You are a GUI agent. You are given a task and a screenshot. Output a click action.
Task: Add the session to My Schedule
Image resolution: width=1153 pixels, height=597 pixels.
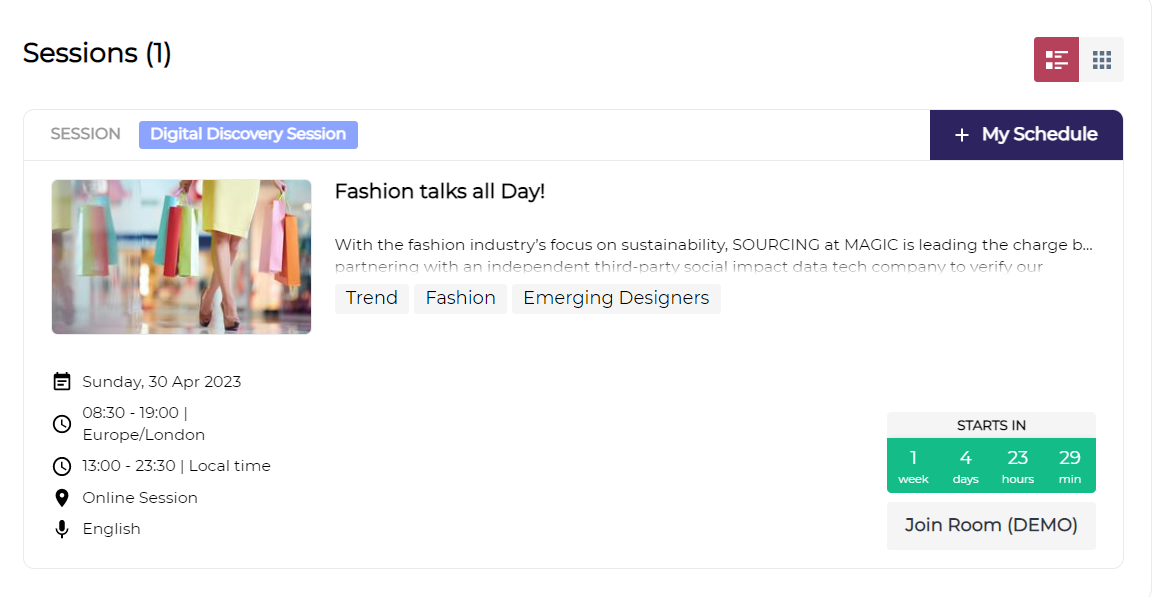pyautogui.click(x=1026, y=135)
